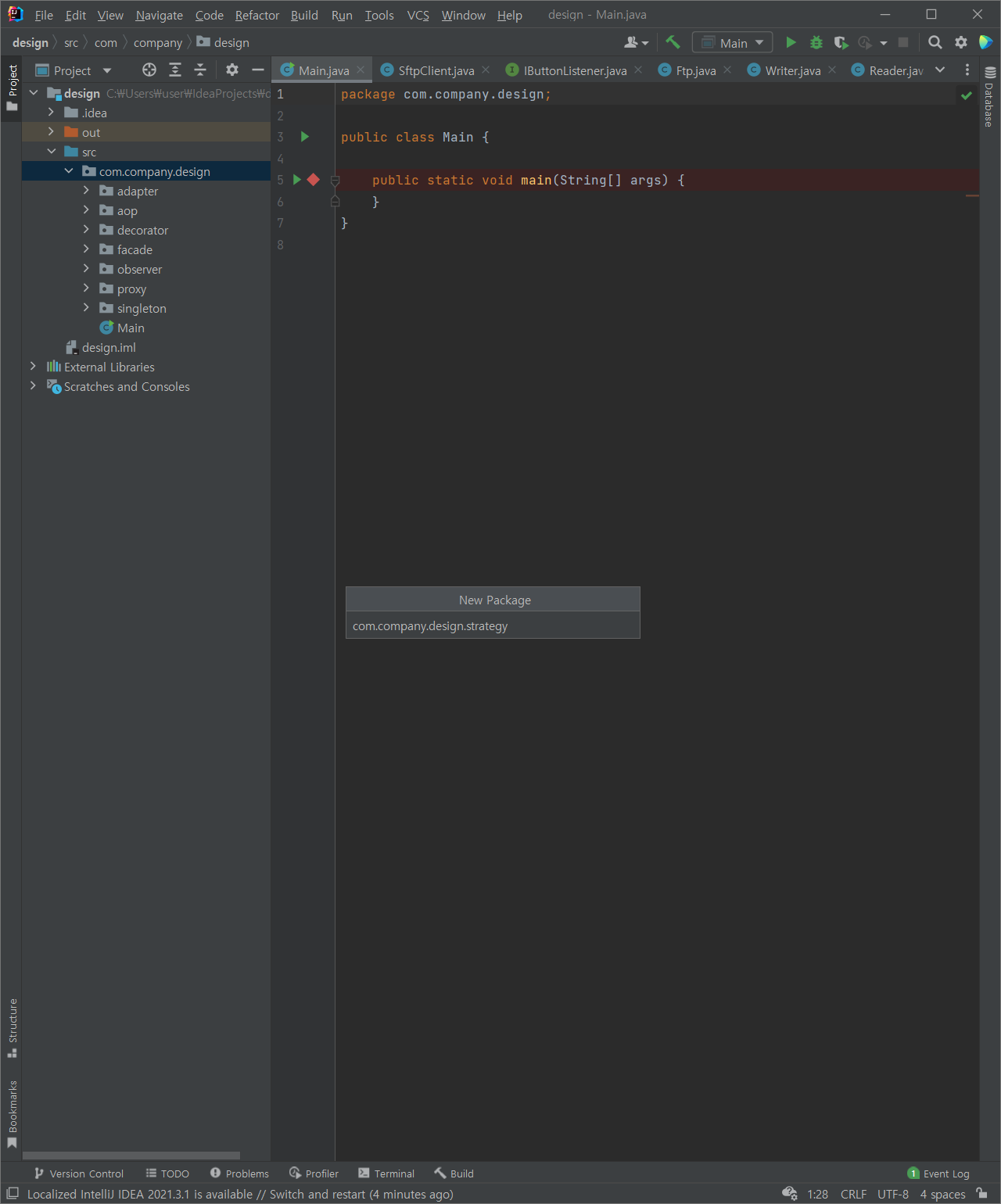Open the Main run configuration dropdown

(x=733, y=42)
